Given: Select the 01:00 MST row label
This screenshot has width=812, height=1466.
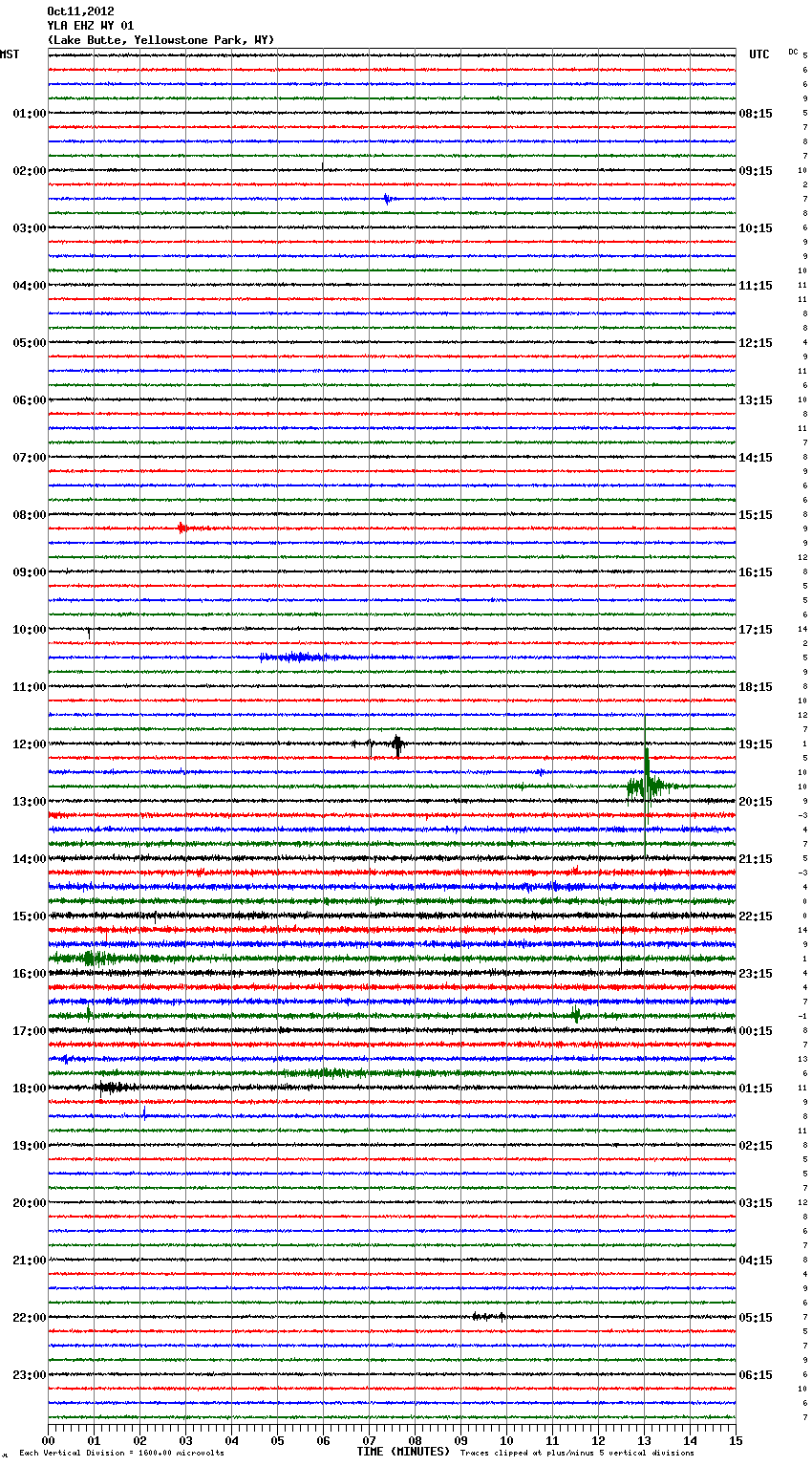Looking at the screenshot, I should click(30, 114).
